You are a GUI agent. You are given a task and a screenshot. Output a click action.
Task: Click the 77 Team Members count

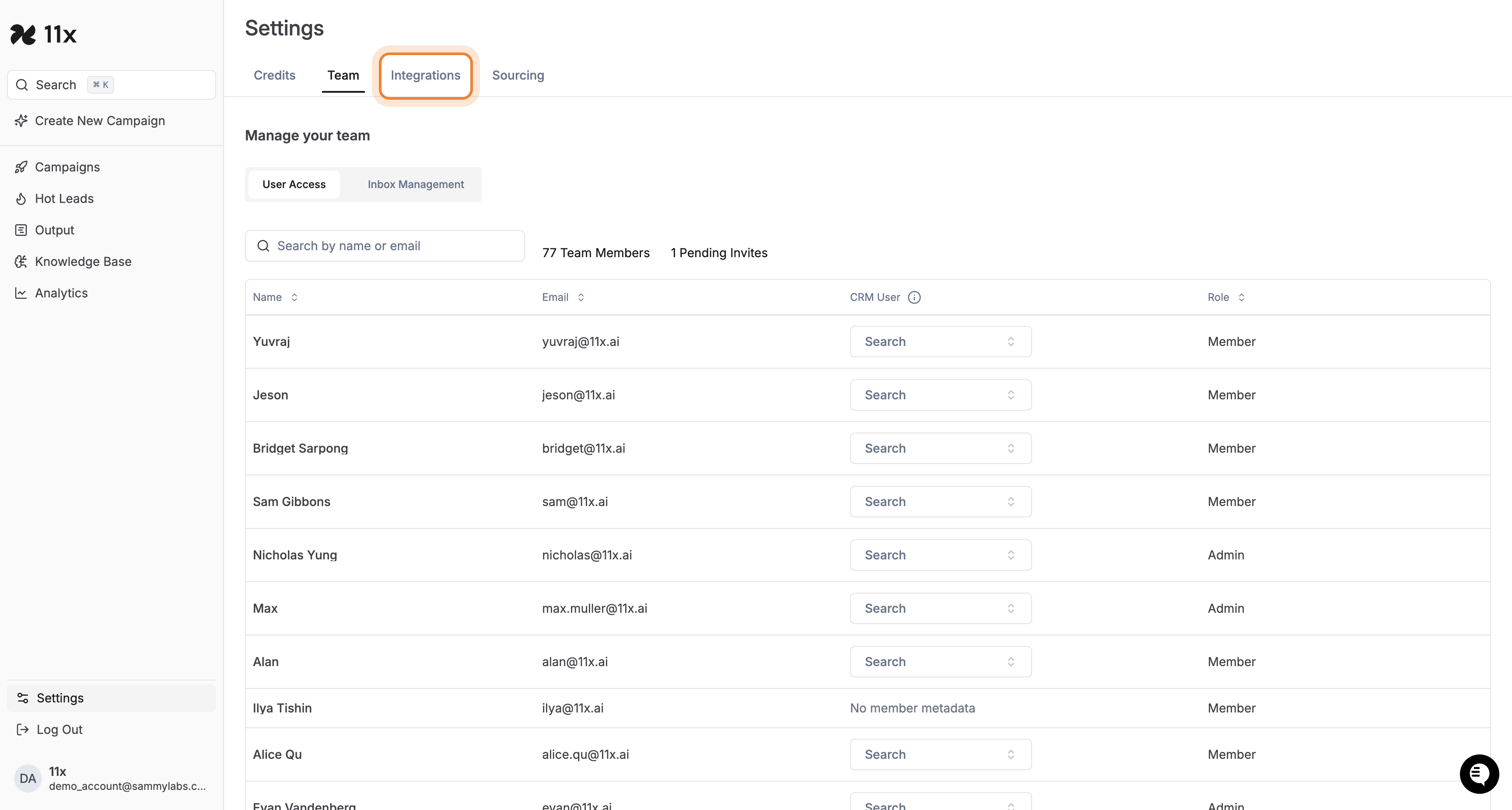tap(596, 253)
